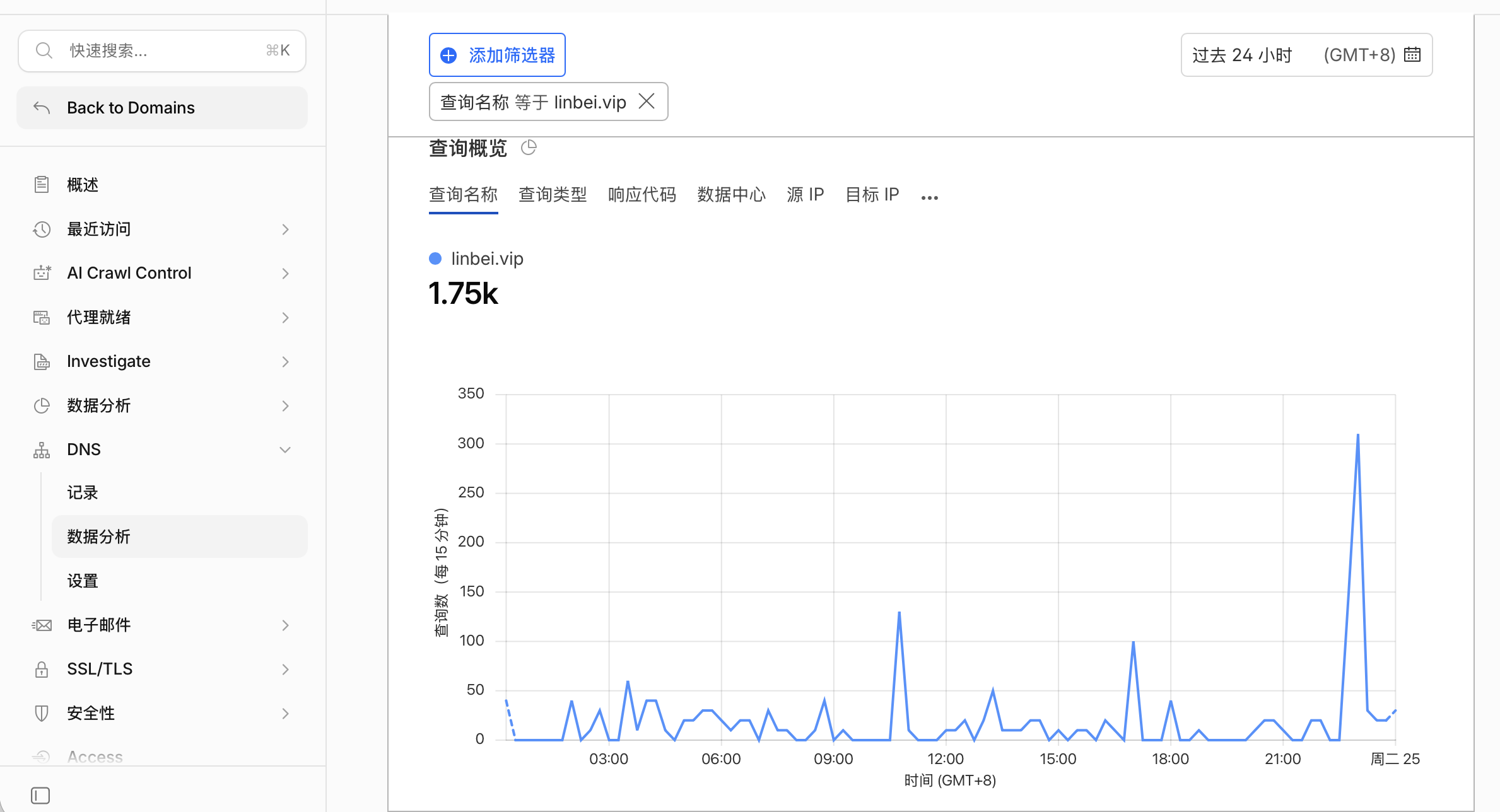
Task: Expand the 安全性 chevron
Action: [285, 713]
